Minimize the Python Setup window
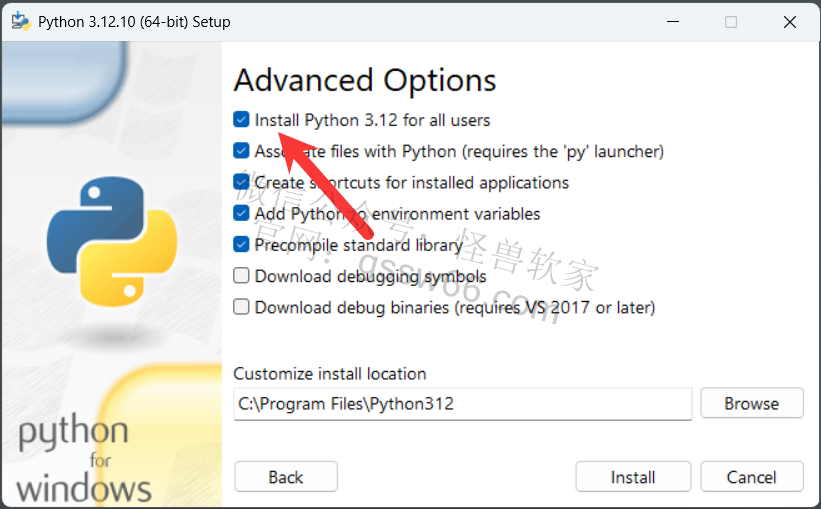This screenshot has height=509, width=821. (673, 21)
